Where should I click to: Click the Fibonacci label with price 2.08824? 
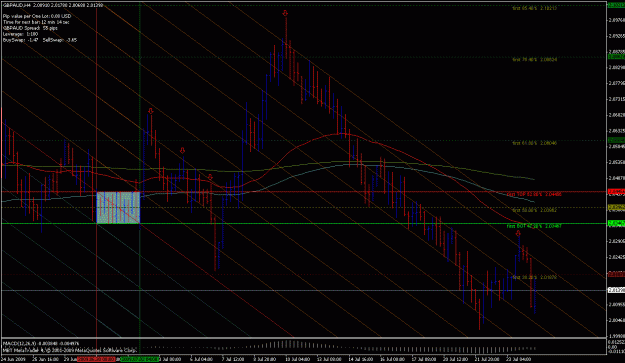pyautogui.click(x=535, y=59)
